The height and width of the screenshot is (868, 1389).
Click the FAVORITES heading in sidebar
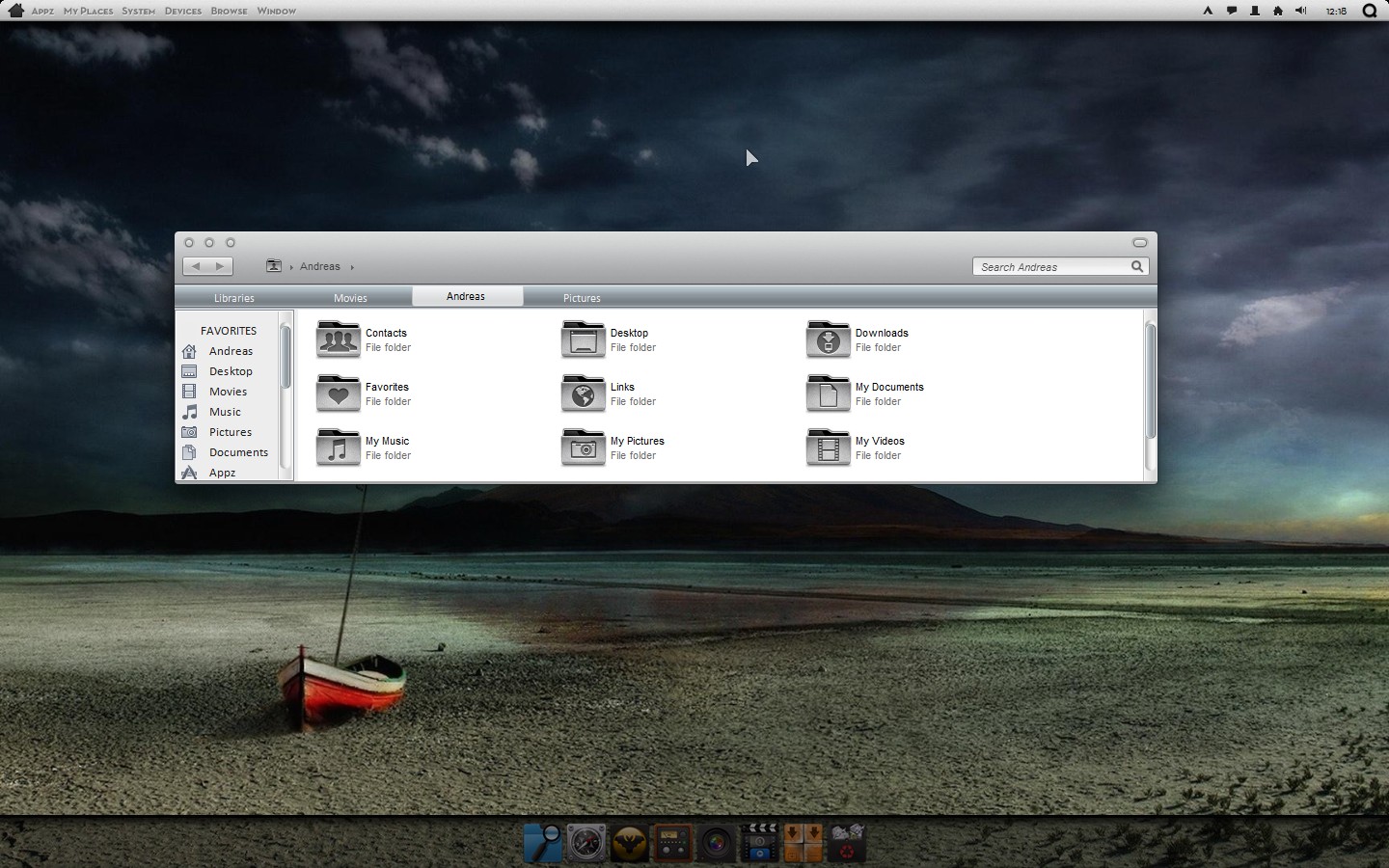(x=229, y=331)
